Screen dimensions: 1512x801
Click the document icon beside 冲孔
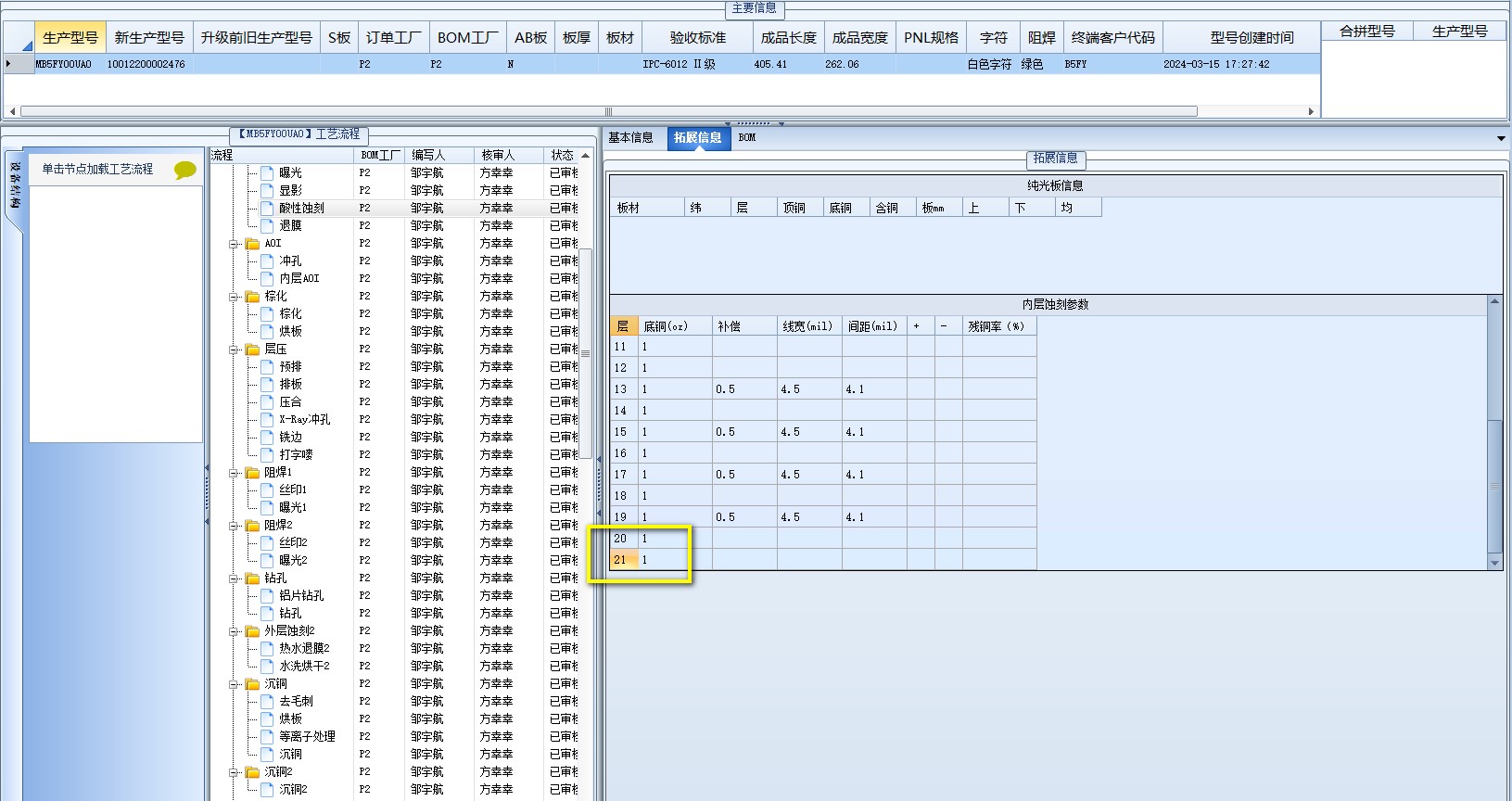267,261
